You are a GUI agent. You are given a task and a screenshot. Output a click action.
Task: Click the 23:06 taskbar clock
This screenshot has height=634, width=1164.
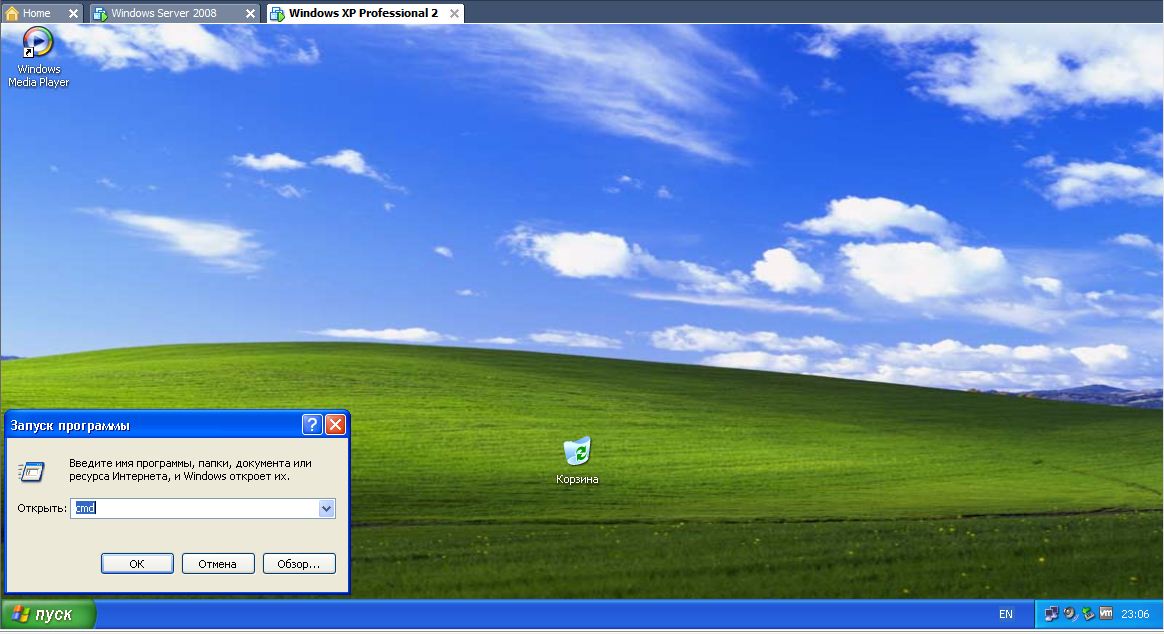[1135, 614]
